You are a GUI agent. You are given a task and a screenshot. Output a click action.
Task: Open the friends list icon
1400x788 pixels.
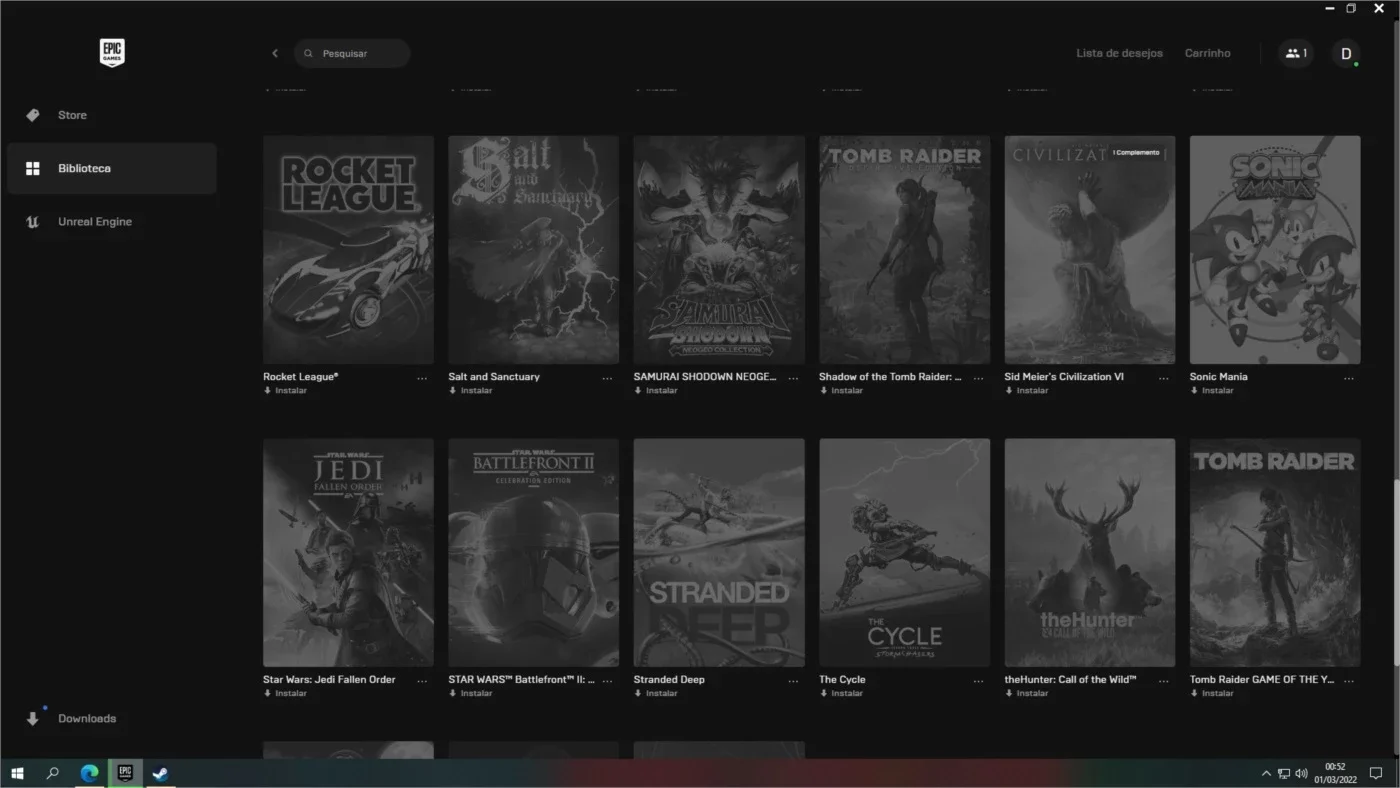click(1296, 53)
